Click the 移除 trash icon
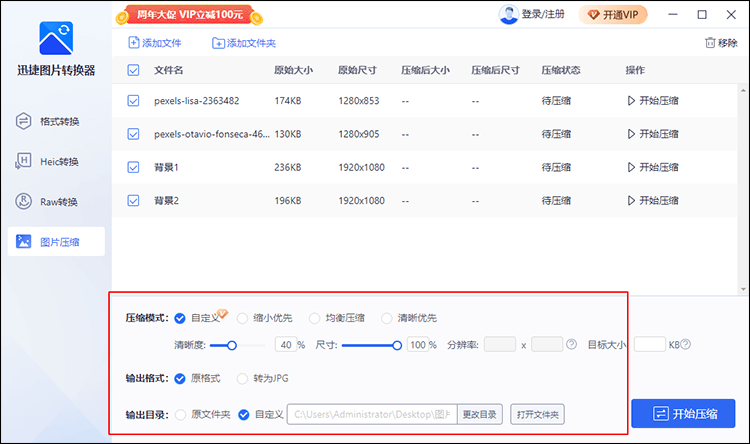 [710, 43]
